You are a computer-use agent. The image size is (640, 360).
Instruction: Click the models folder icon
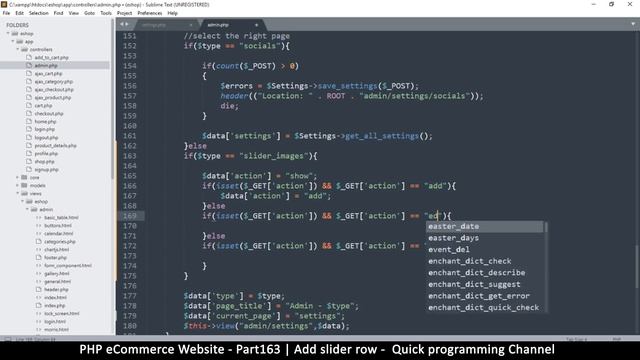point(24,185)
